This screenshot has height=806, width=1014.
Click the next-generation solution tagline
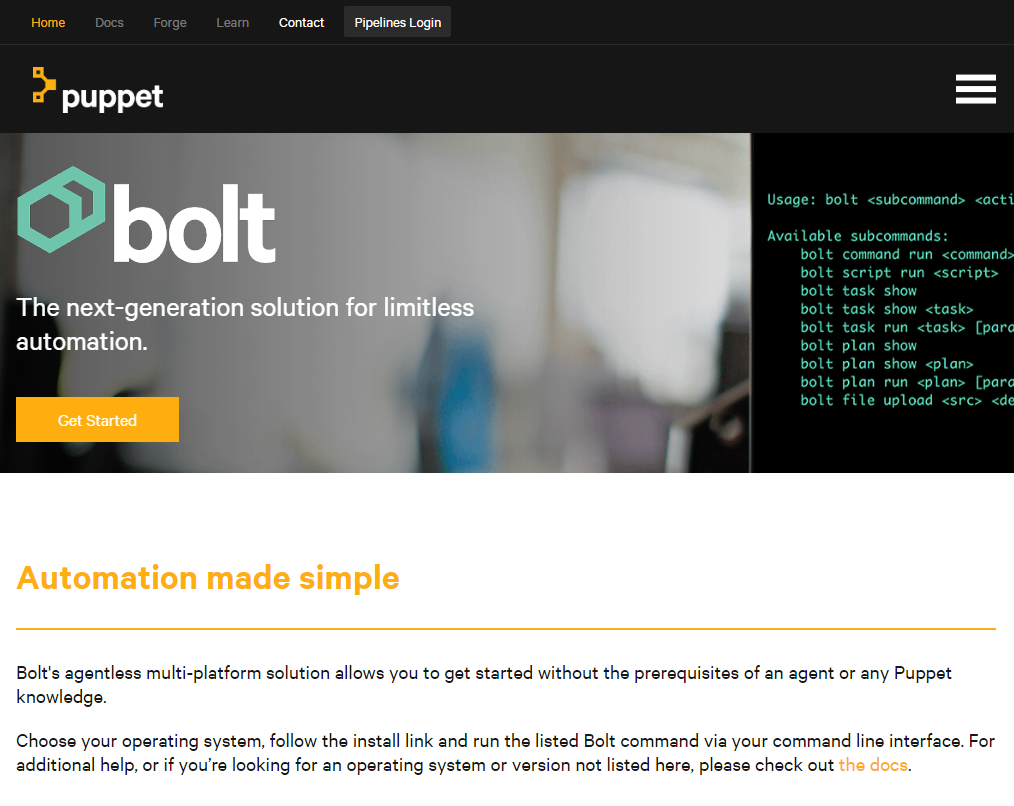[245, 324]
